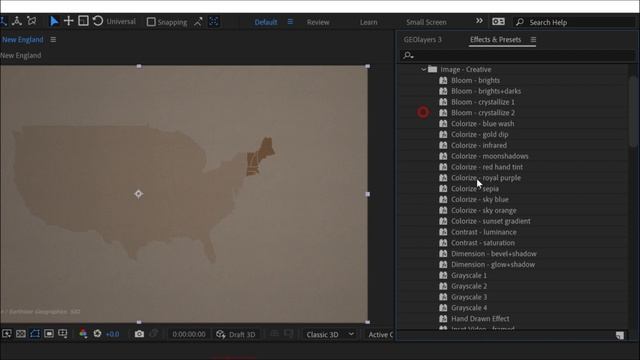Switch to the Default workspace
The height and width of the screenshot is (360, 640).
tap(266, 22)
